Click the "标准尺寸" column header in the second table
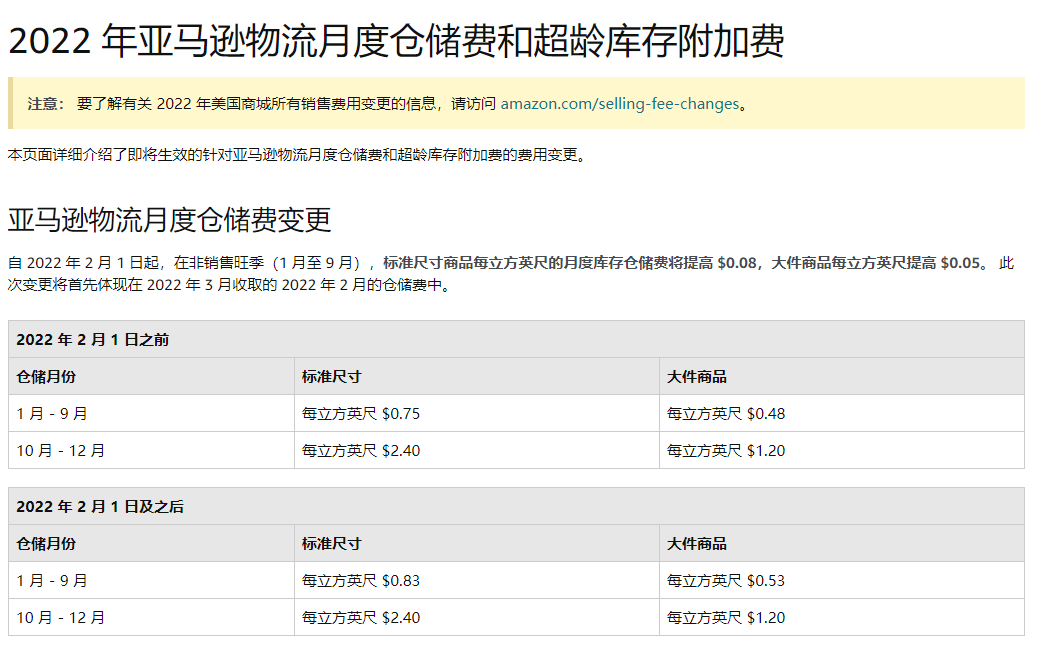 (331, 544)
